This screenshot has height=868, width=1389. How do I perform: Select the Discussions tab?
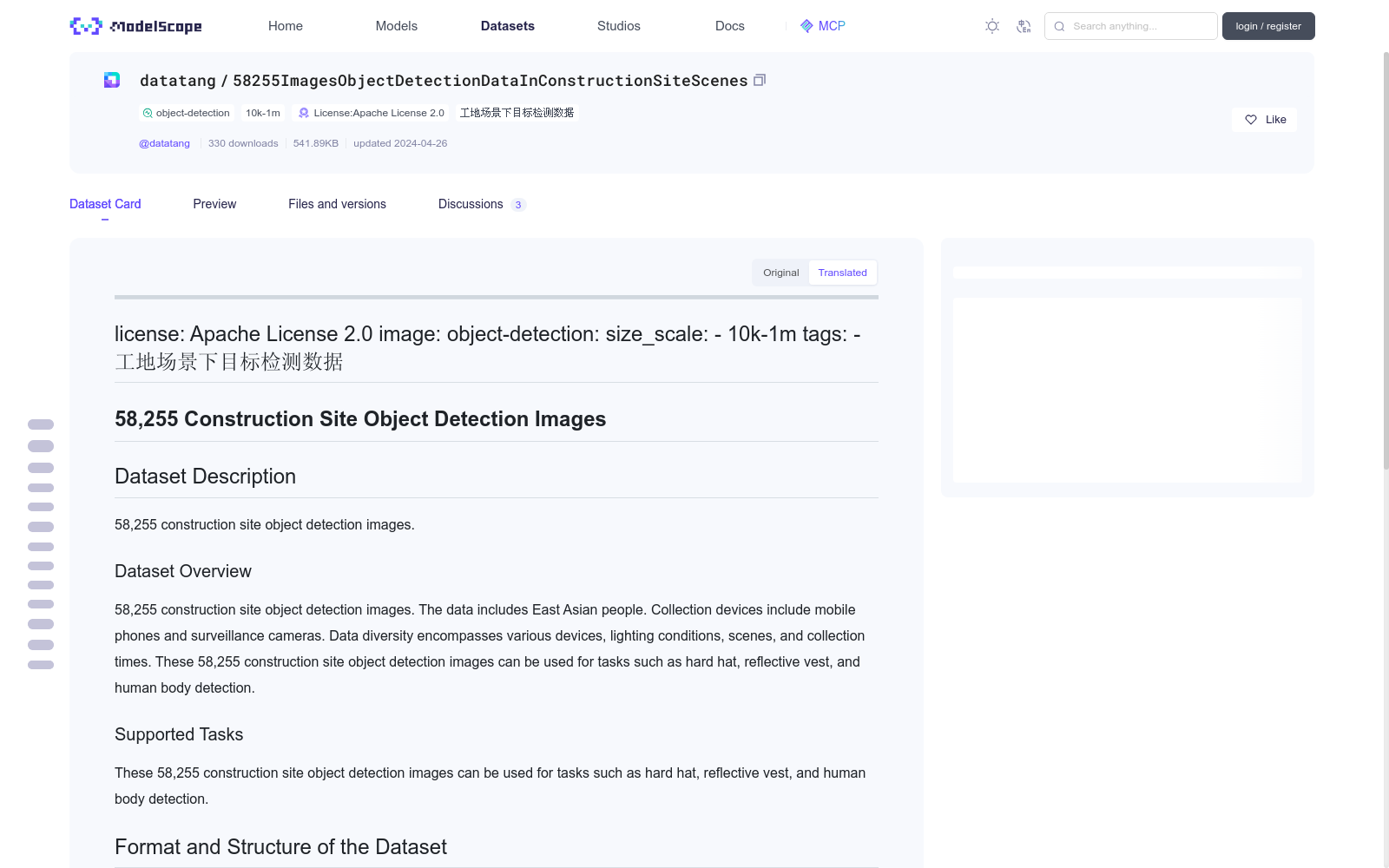click(482, 204)
